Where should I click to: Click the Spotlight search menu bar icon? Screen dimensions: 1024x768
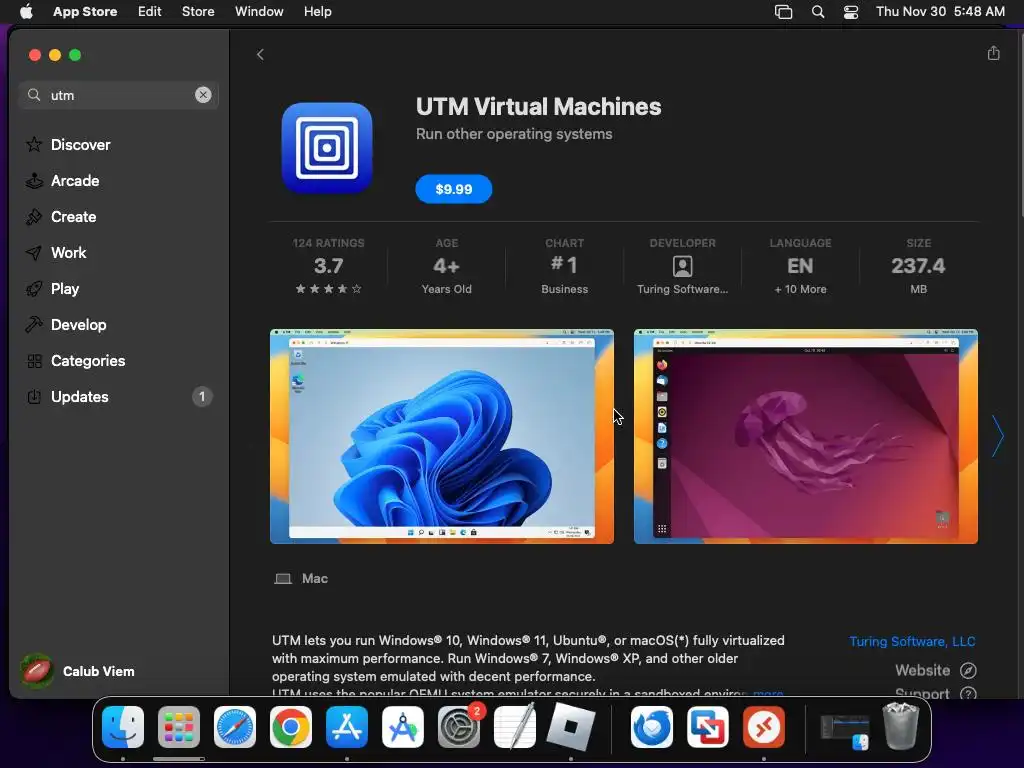point(818,12)
